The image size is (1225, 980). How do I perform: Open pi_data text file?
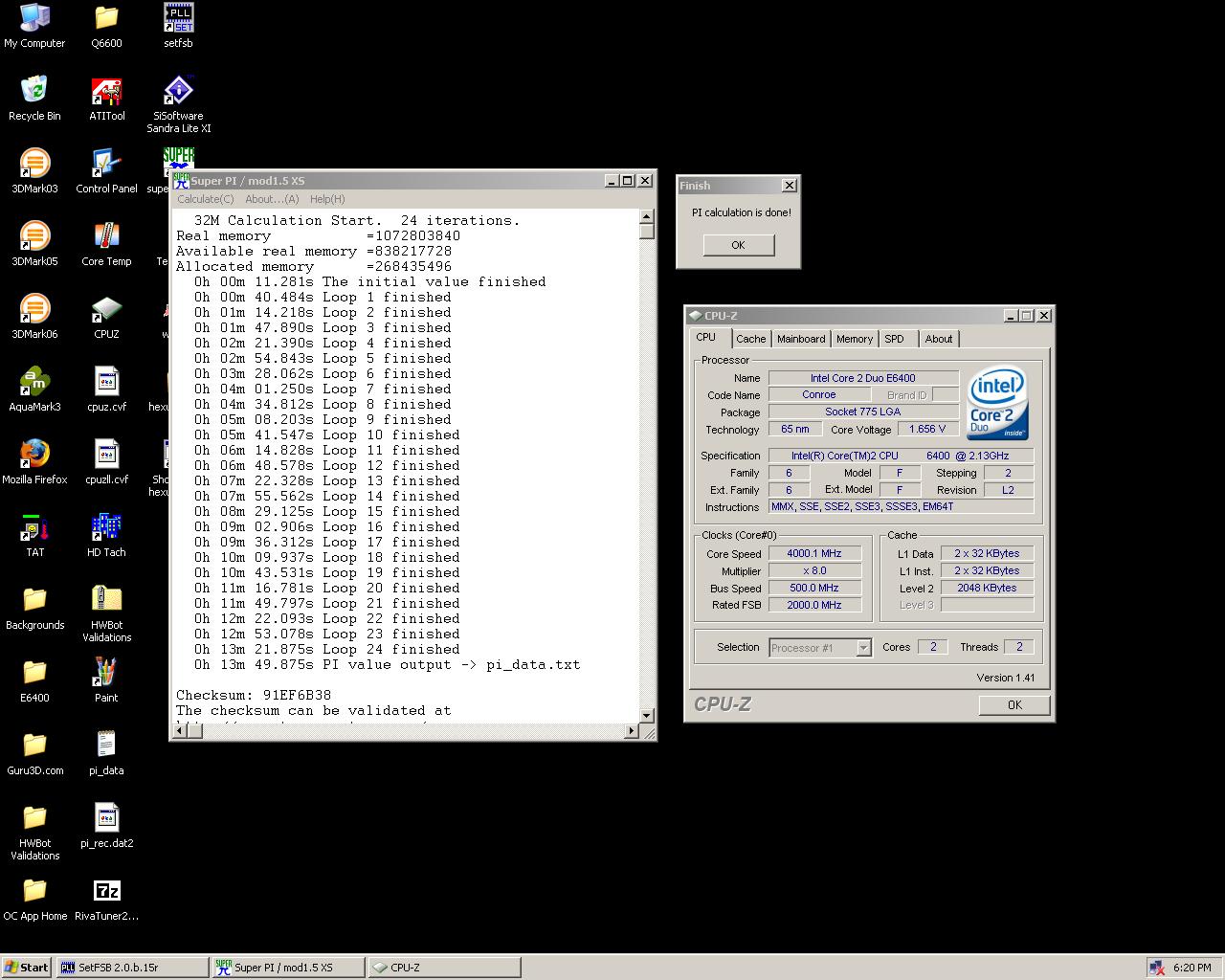tap(106, 753)
